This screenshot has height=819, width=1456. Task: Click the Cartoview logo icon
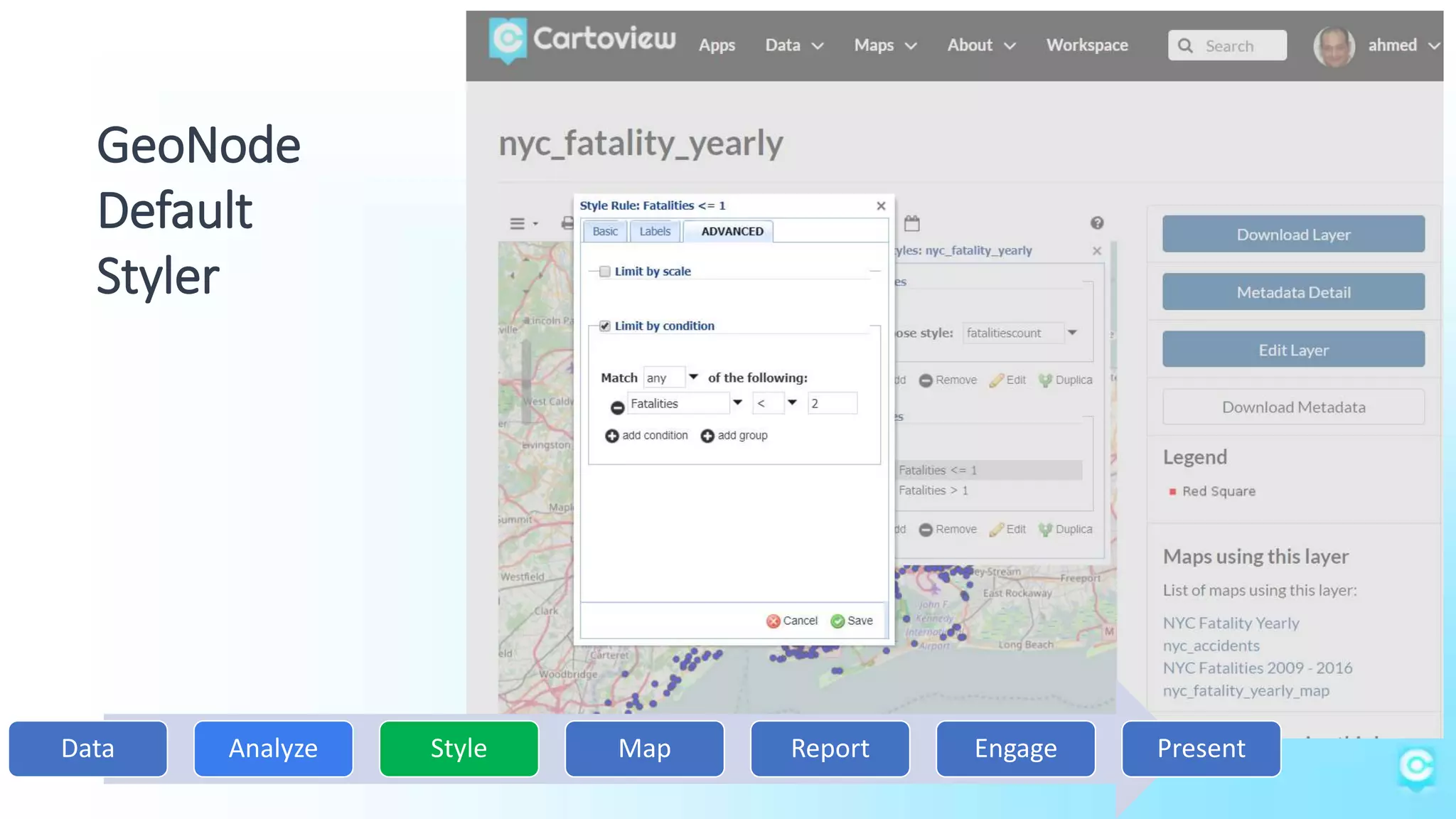pos(508,40)
